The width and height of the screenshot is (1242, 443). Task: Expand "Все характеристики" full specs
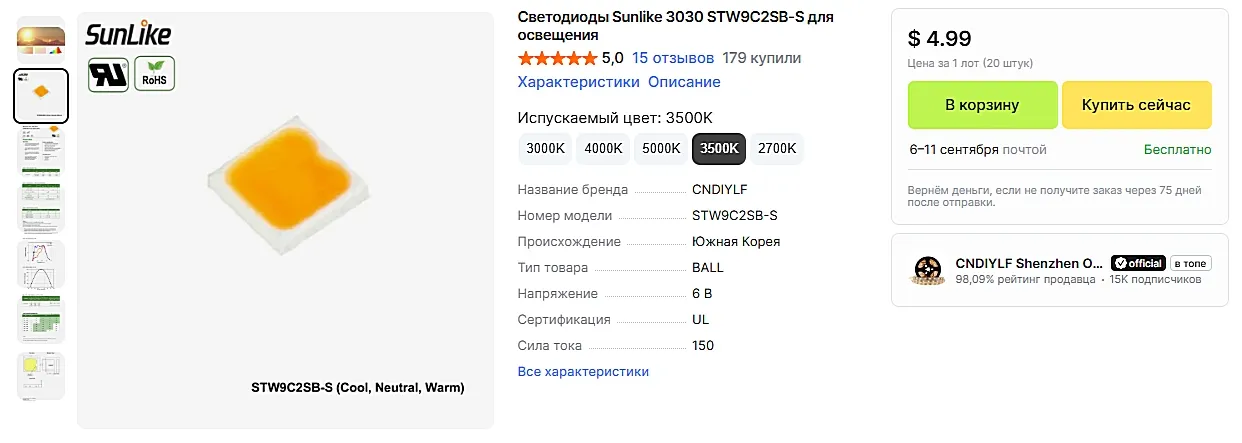583,372
